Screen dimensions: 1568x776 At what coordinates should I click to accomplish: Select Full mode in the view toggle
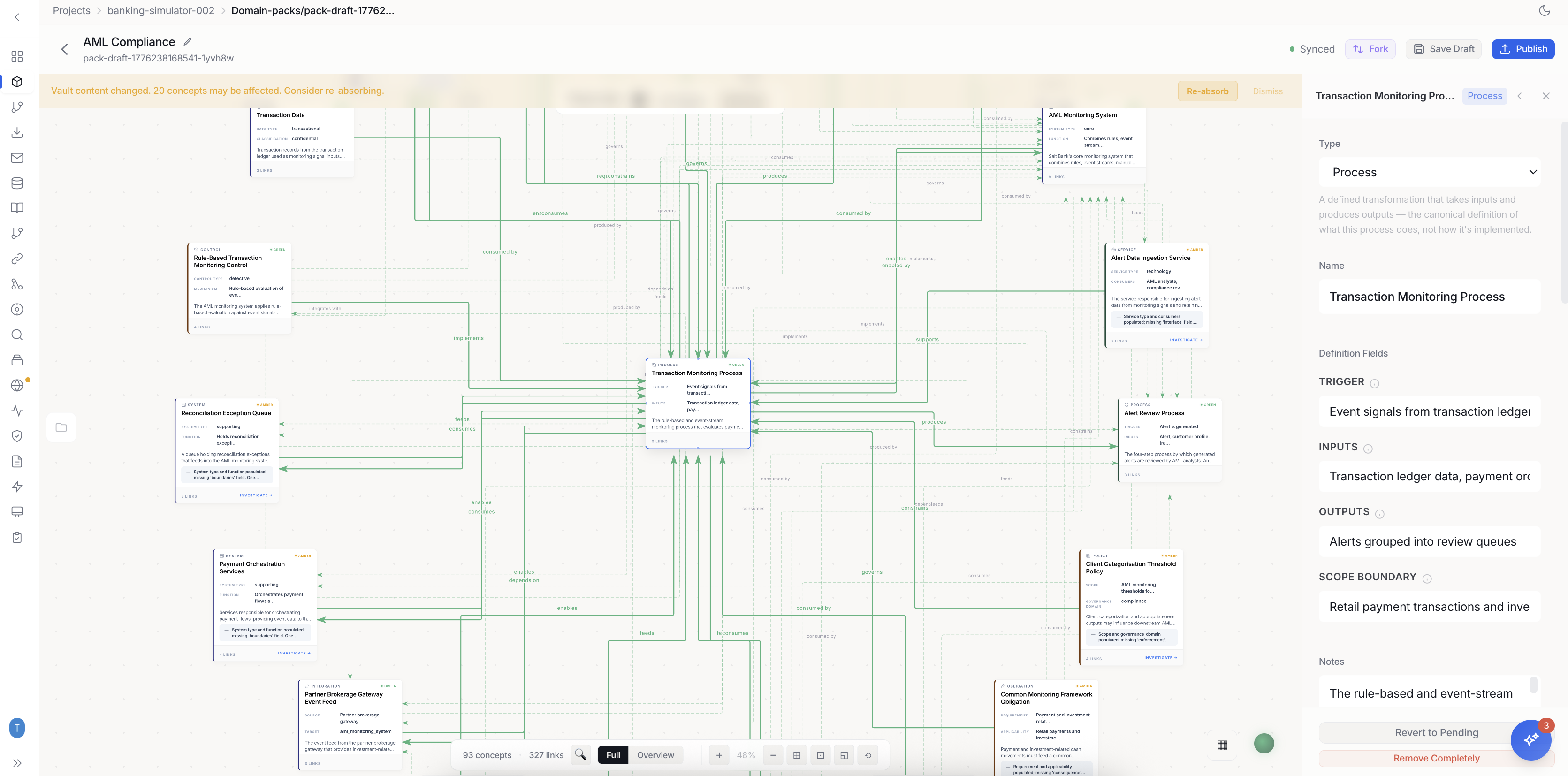click(612, 755)
